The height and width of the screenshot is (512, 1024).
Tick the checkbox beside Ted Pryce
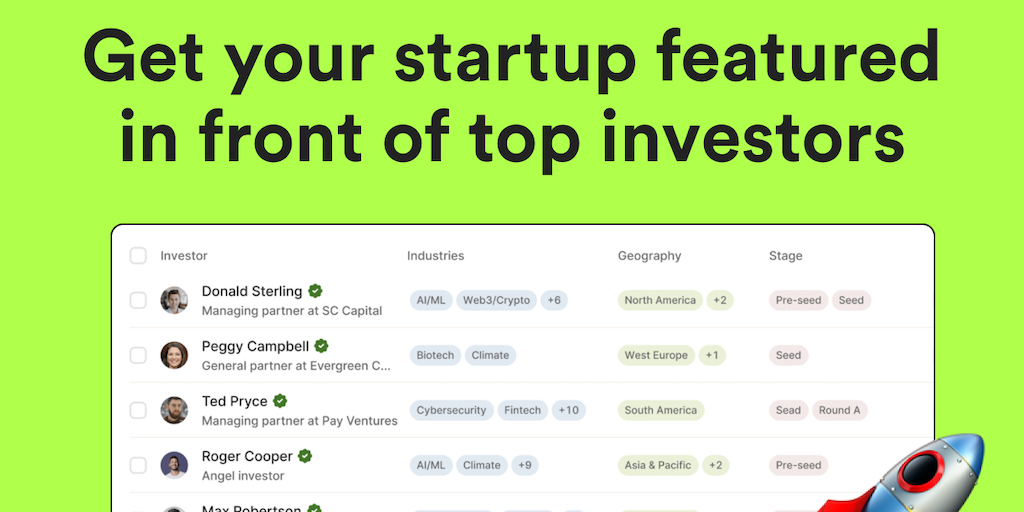coord(138,410)
